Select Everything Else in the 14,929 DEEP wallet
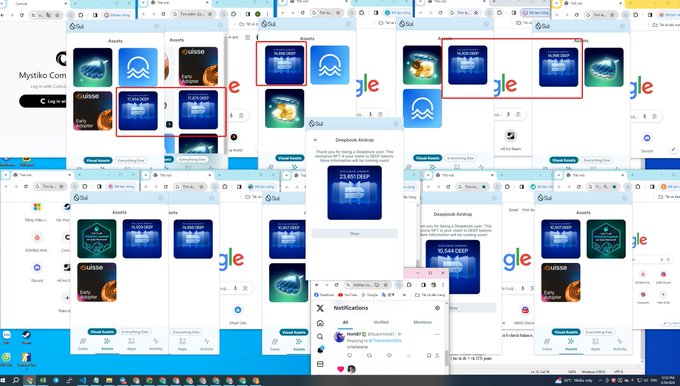680x386 pixels. pos(135,332)
